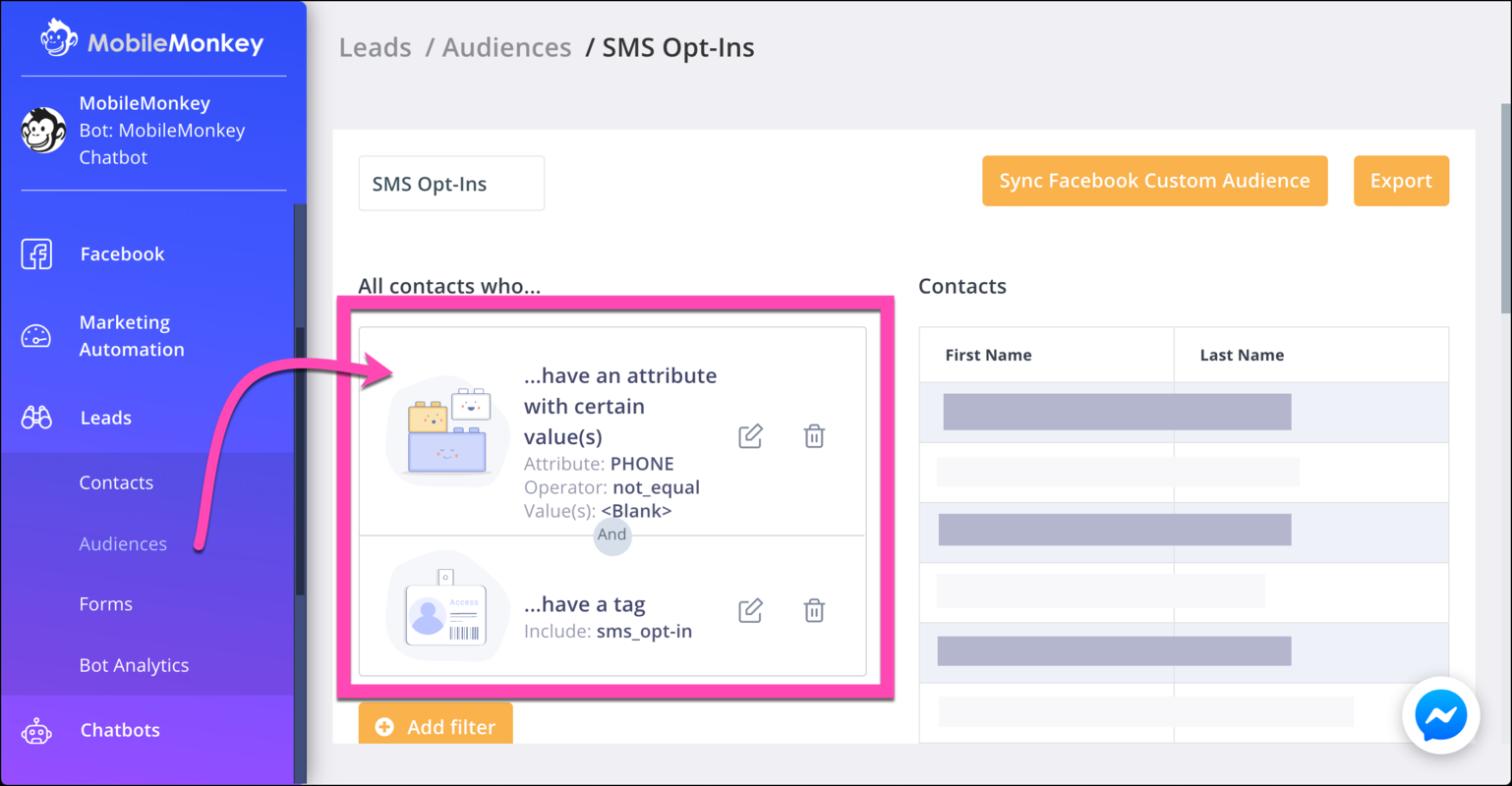This screenshot has height=786, width=1512.
Task: Delete the attribute filter using trash icon
Action: click(x=813, y=436)
